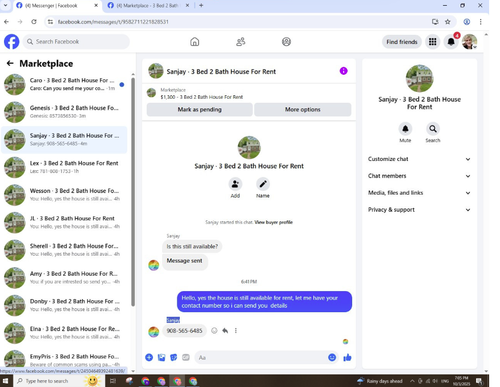Screen dimensions: 500x387
Task: Open Amy conversation in list
Action: [64, 278]
